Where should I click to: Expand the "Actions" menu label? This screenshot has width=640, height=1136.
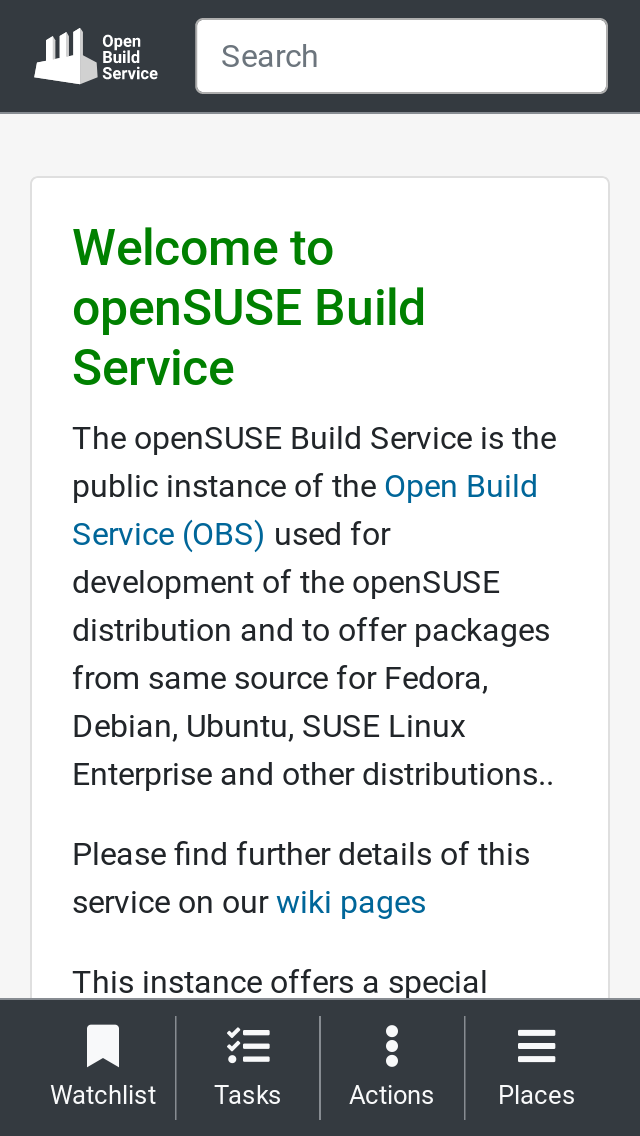(x=392, y=1095)
